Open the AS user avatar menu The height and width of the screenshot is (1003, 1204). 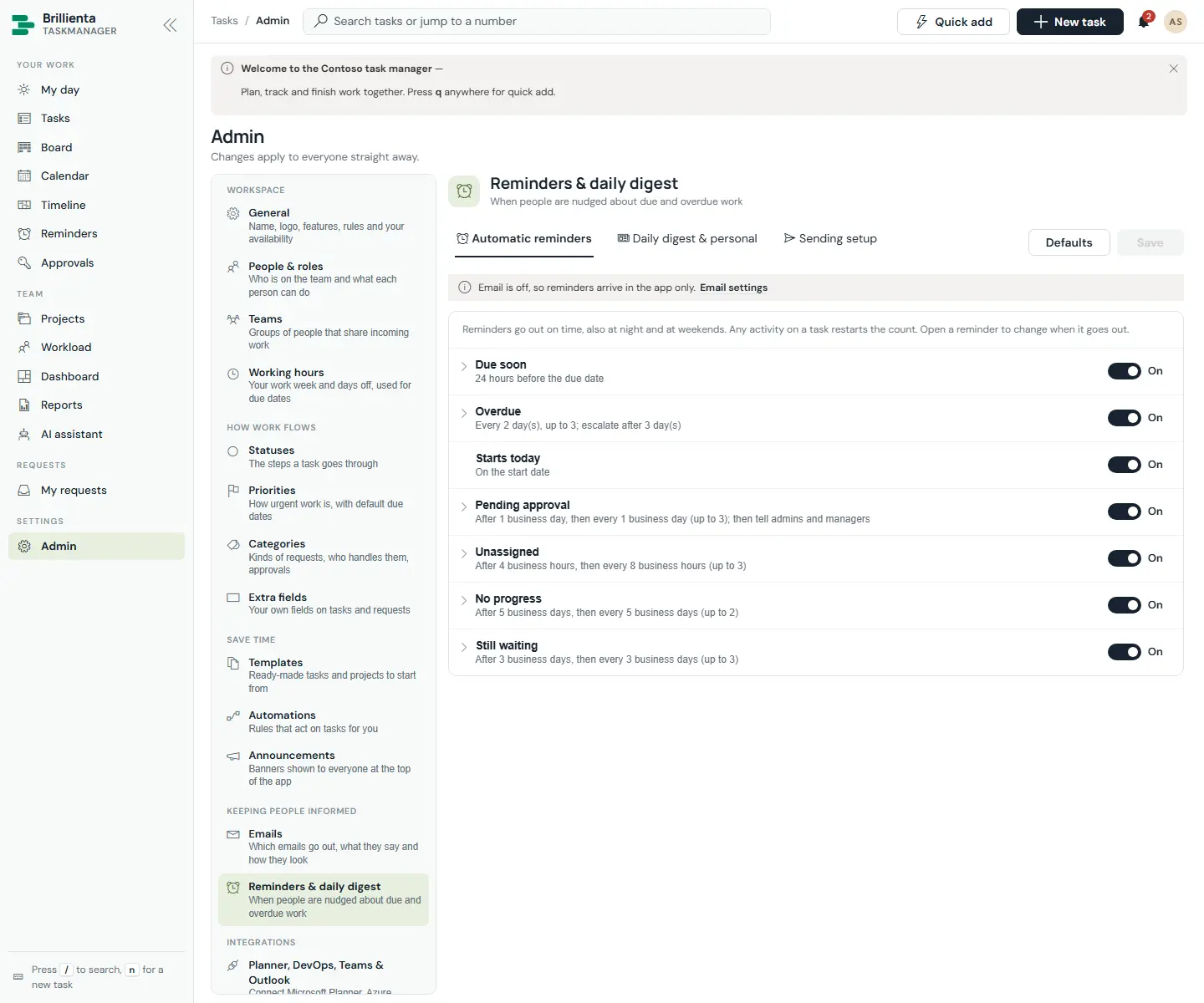tap(1176, 22)
